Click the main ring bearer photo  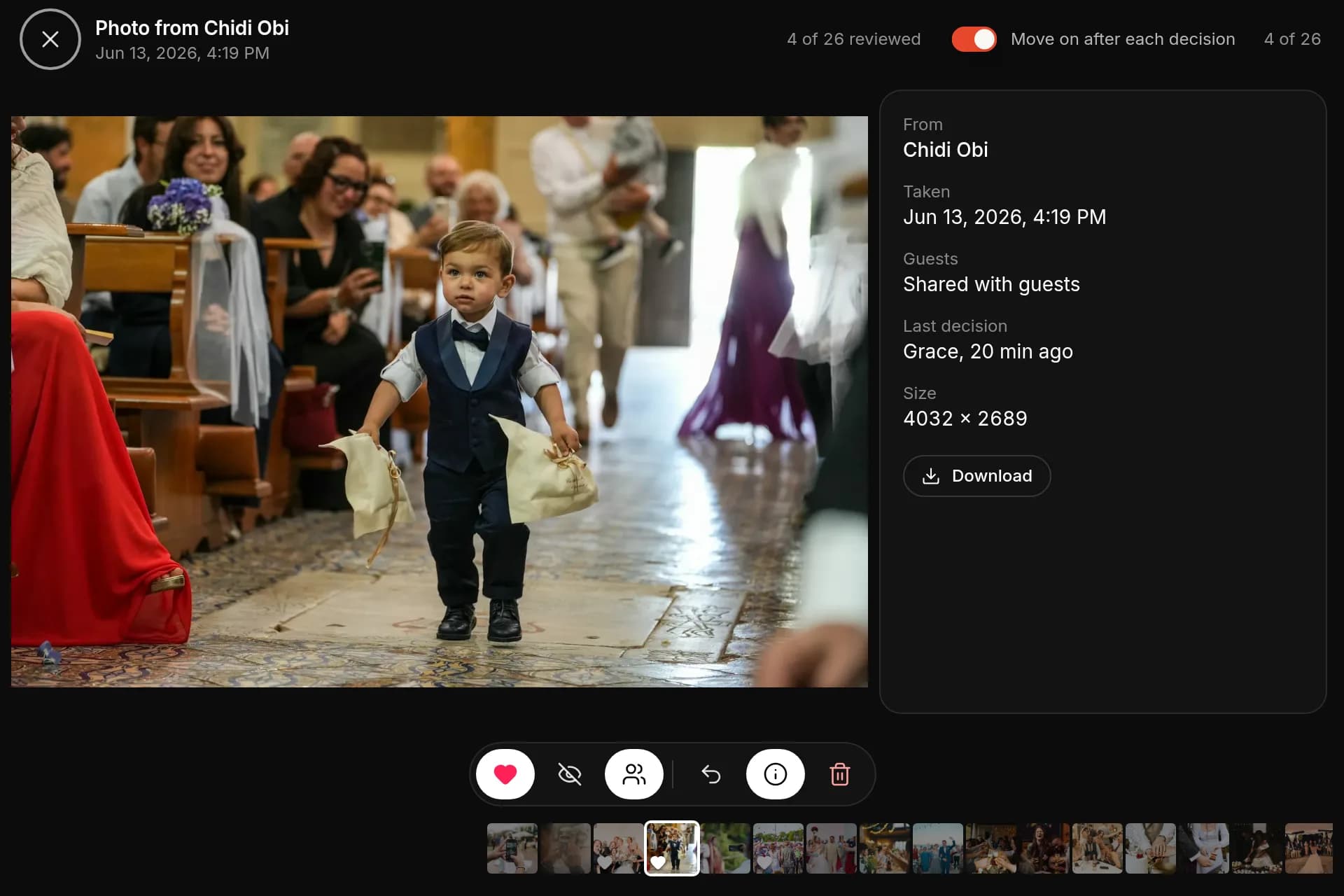click(440, 402)
